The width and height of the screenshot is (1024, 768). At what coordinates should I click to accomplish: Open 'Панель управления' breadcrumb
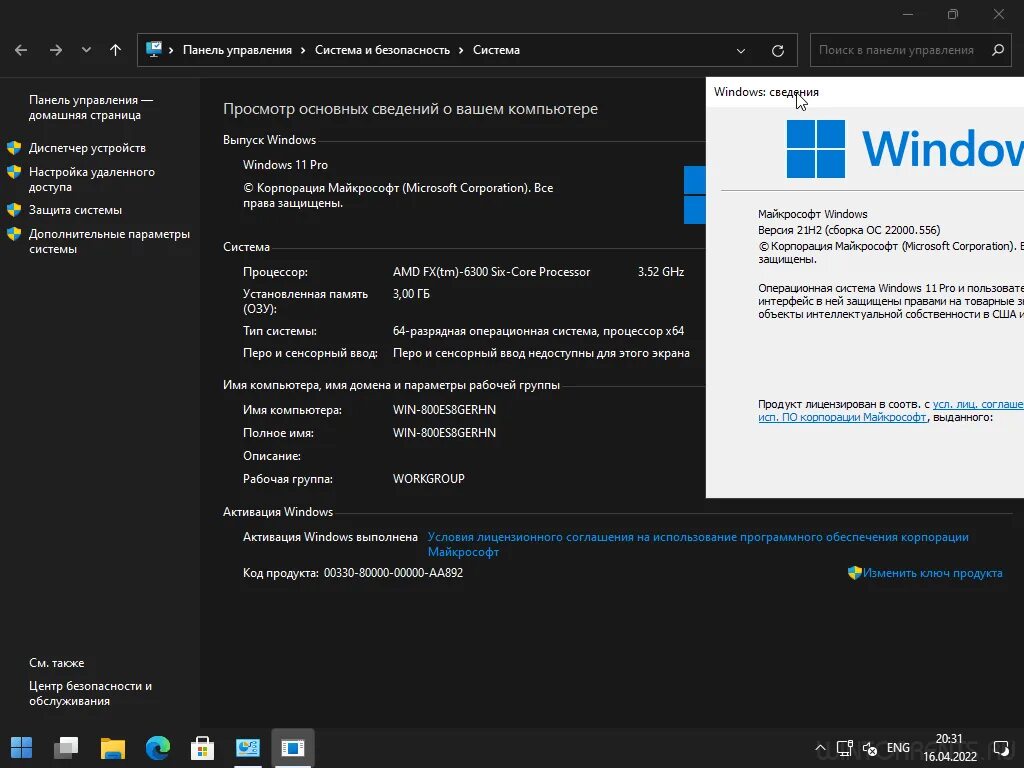click(237, 50)
